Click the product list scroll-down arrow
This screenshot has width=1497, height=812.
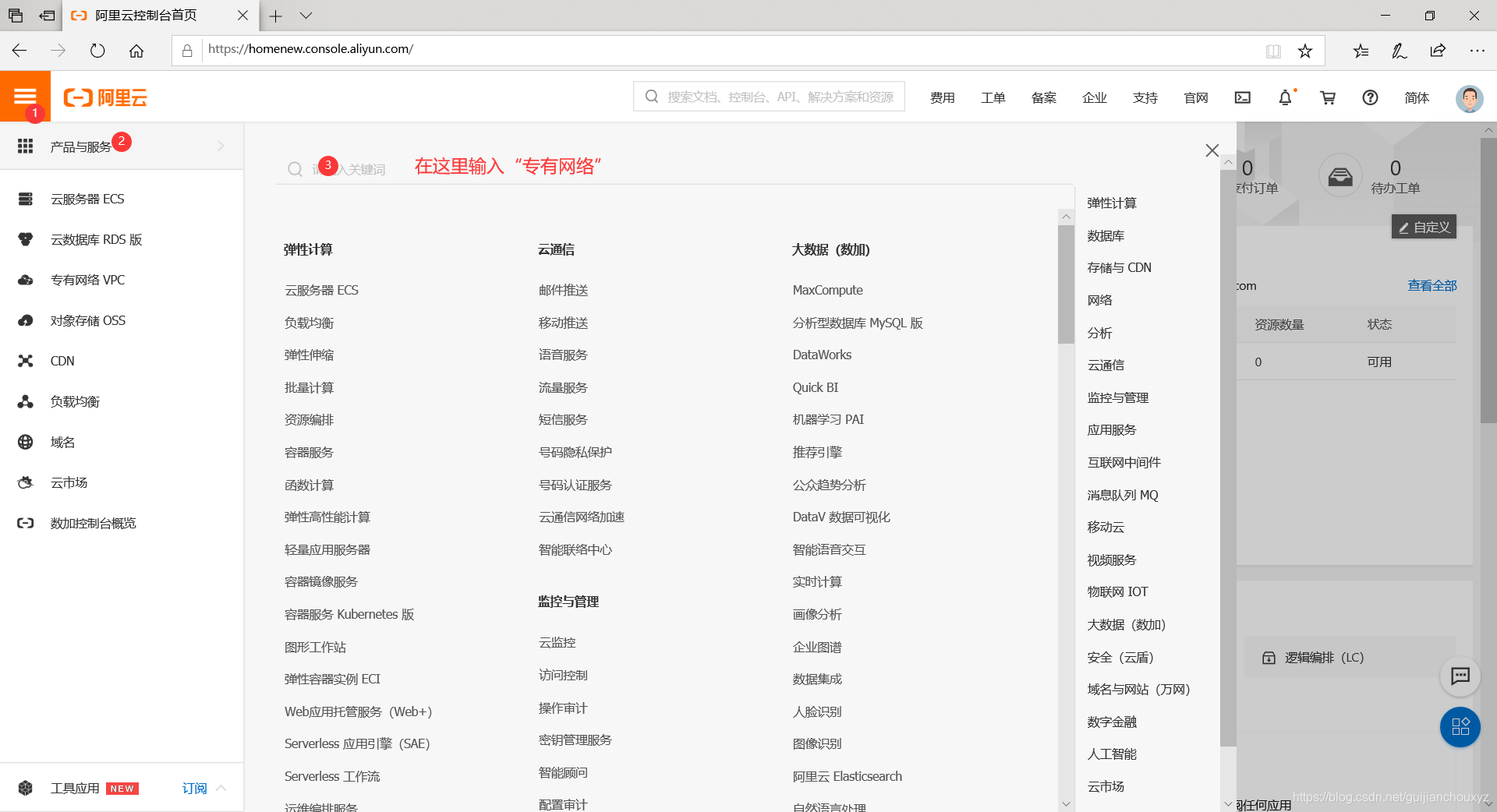pos(1066,803)
